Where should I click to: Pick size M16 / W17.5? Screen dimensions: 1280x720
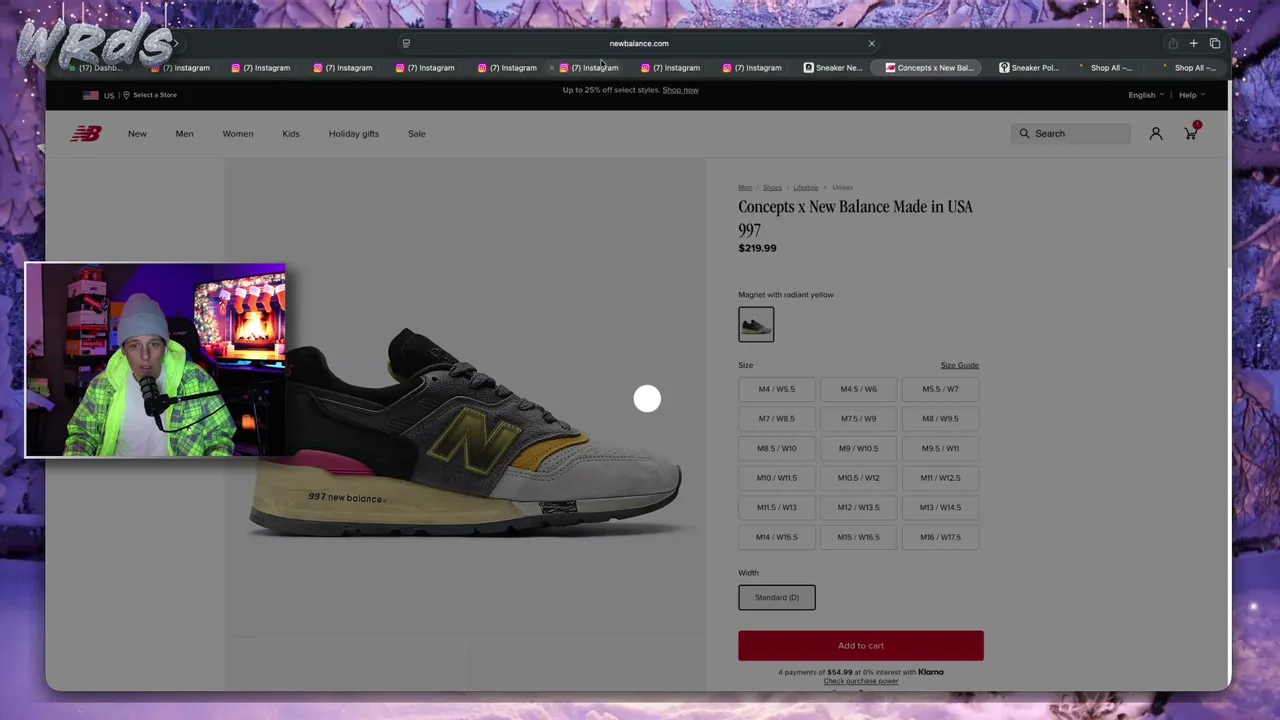940,537
